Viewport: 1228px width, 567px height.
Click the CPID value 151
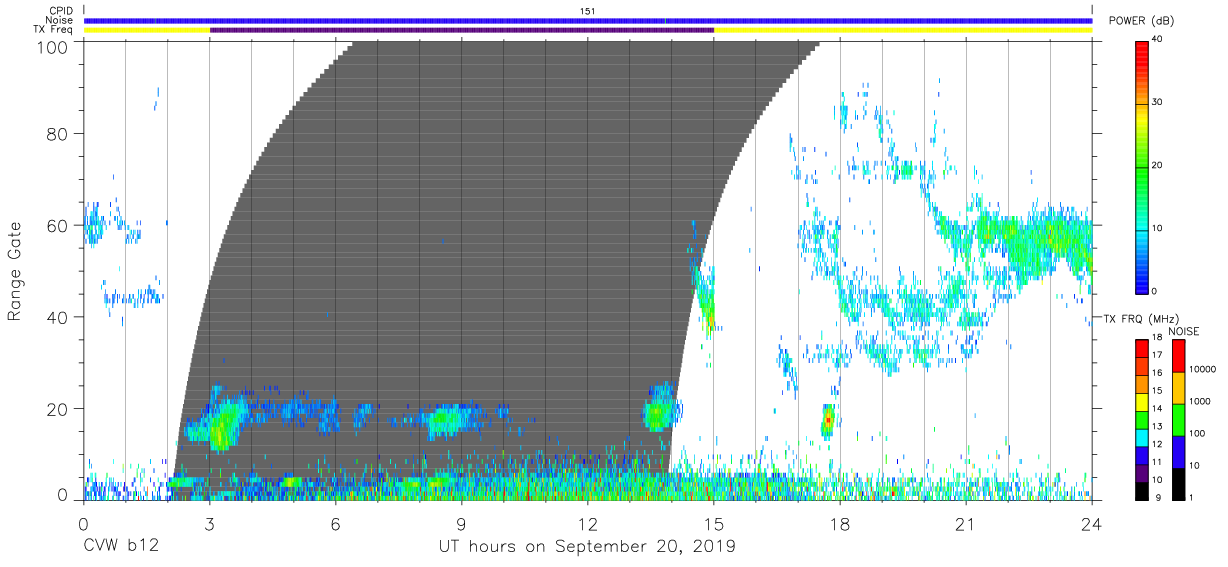tap(588, 11)
